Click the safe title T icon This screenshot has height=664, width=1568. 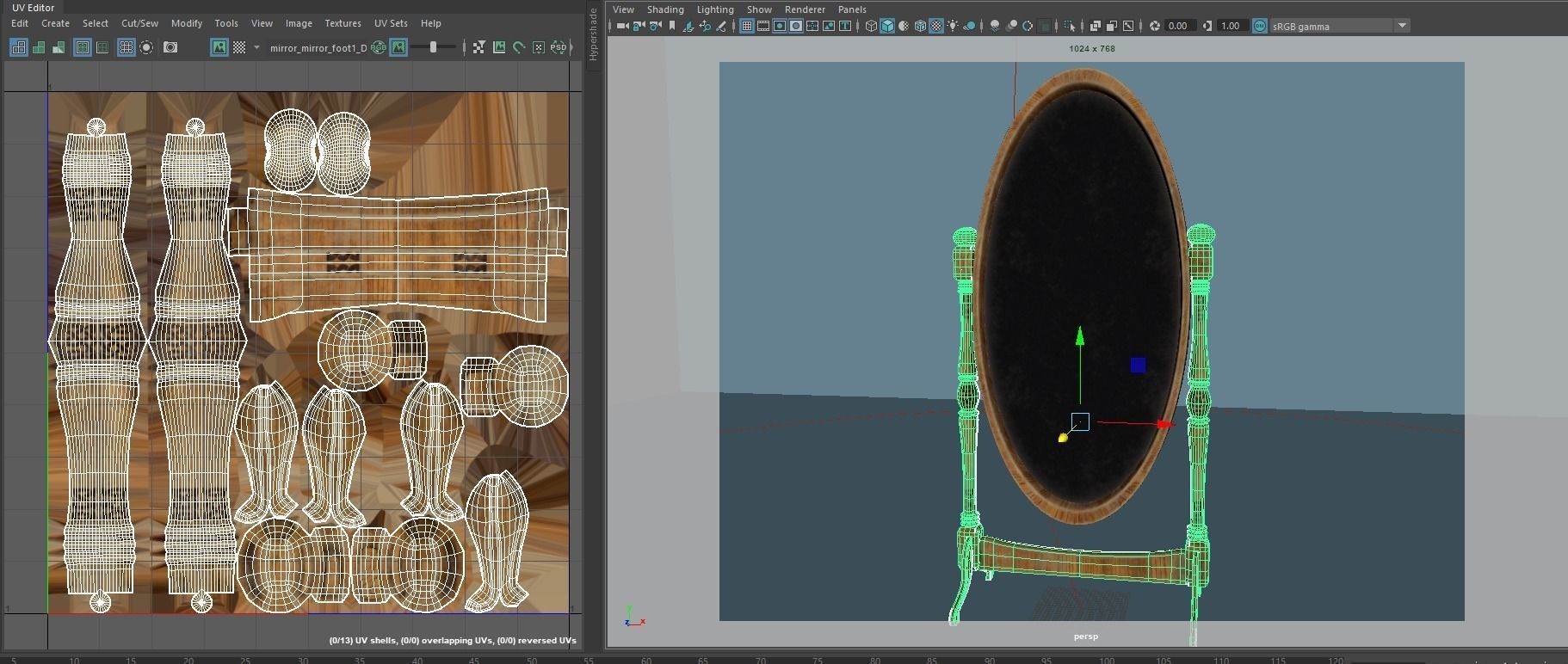(x=845, y=26)
